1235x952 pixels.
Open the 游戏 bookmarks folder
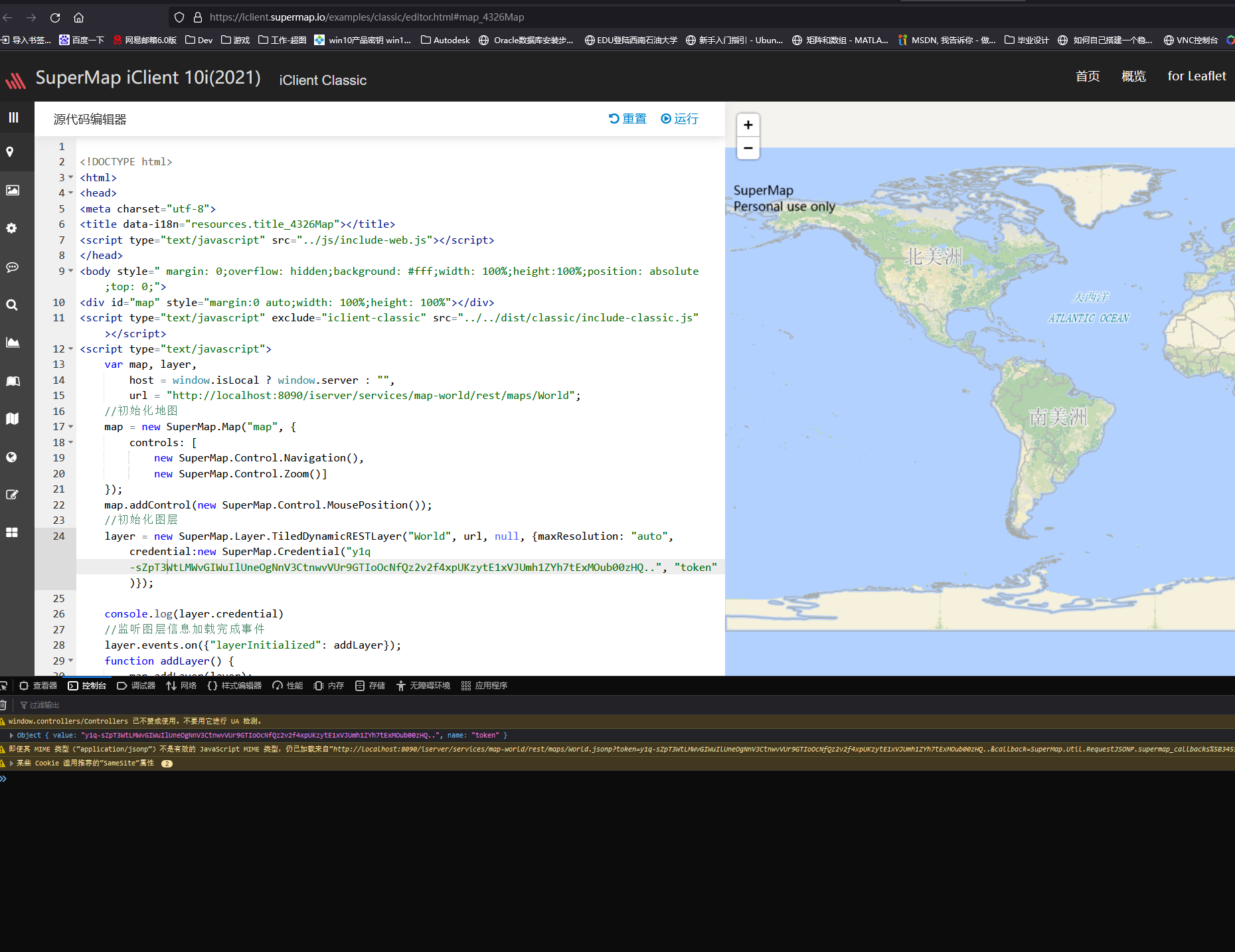(235, 40)
